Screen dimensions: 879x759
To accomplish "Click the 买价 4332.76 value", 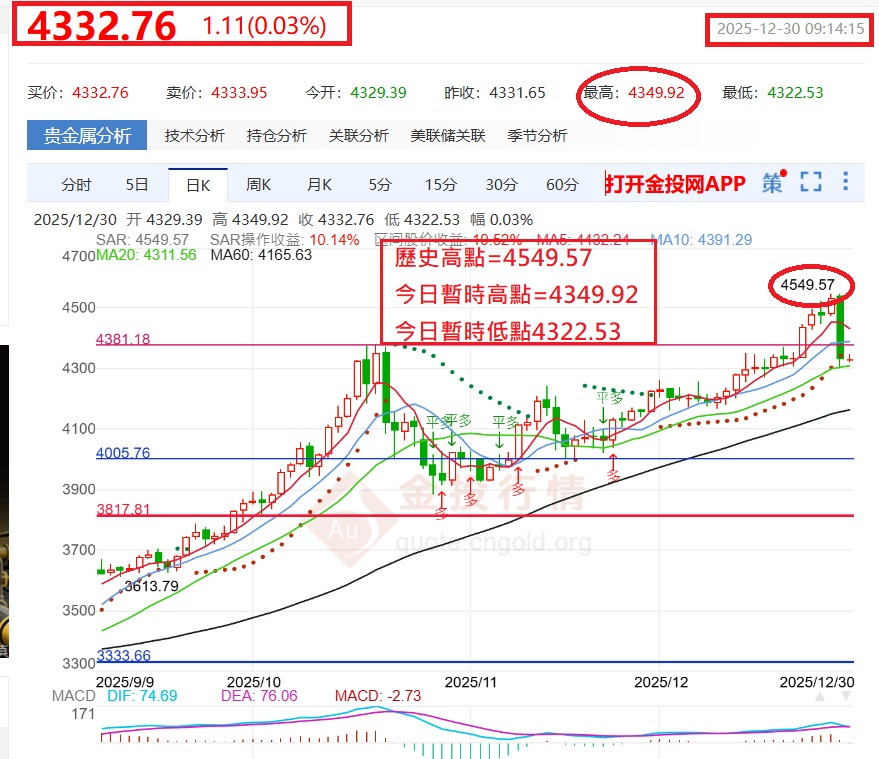I will coord(100,92).
